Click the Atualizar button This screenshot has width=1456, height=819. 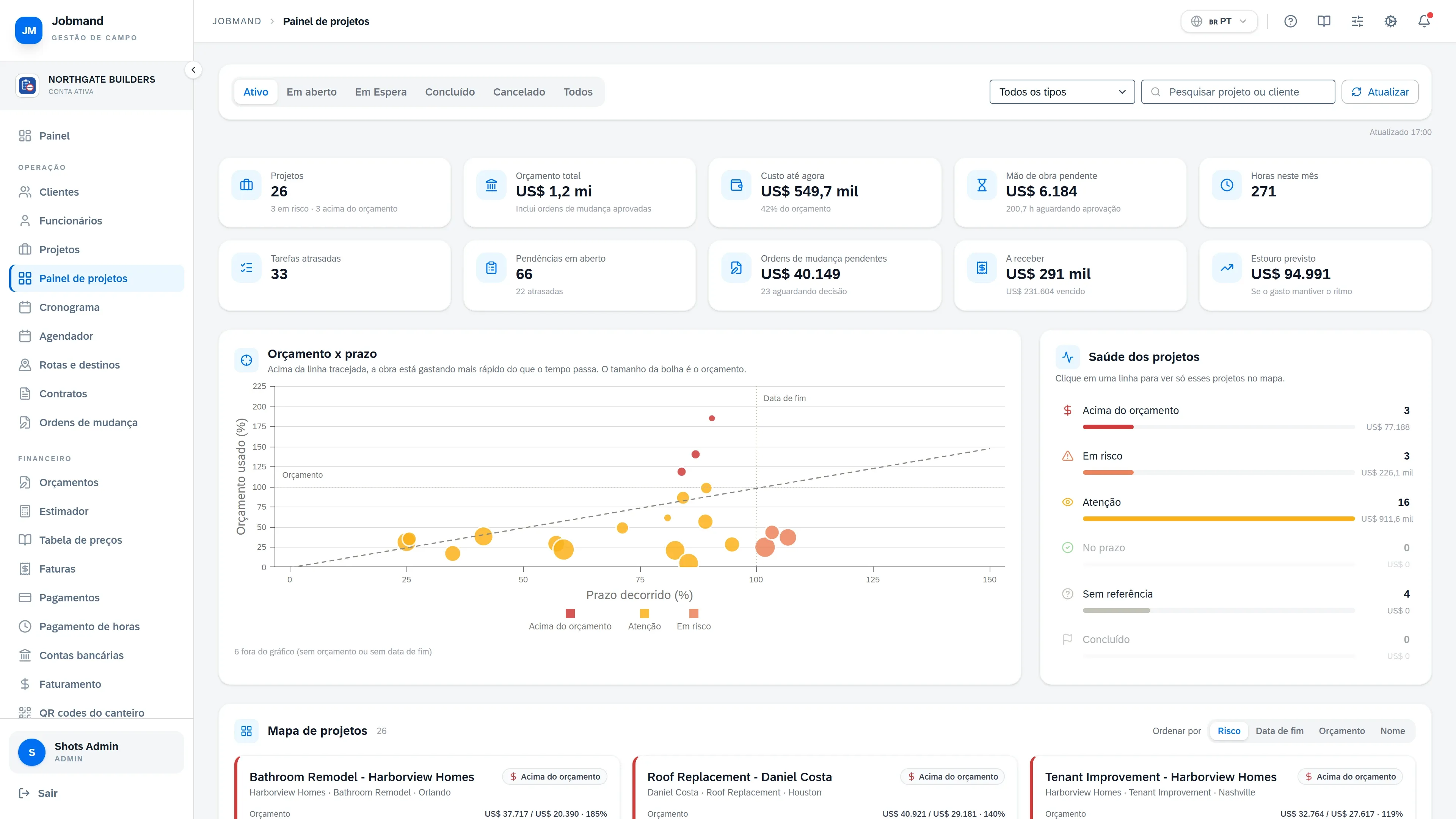click(1380, 91)
